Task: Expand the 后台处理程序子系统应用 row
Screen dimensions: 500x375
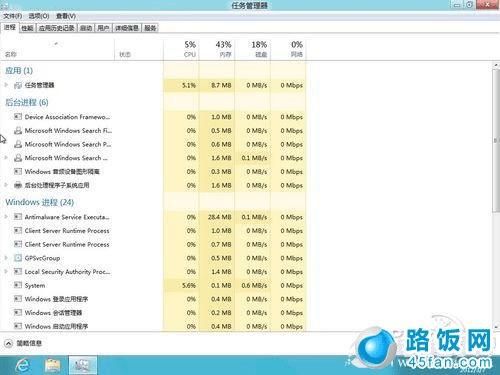Action: (x=6, y=185)
